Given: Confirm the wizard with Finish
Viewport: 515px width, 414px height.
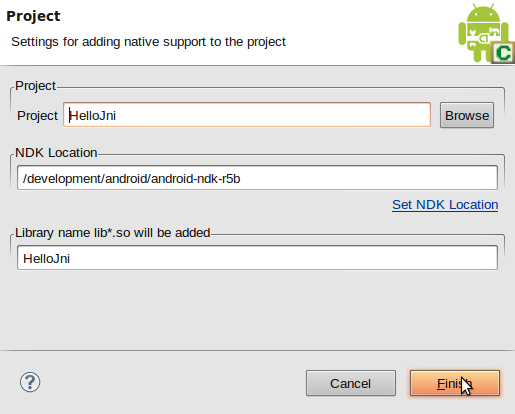Looking at the screenshot, I should [455, 383].
